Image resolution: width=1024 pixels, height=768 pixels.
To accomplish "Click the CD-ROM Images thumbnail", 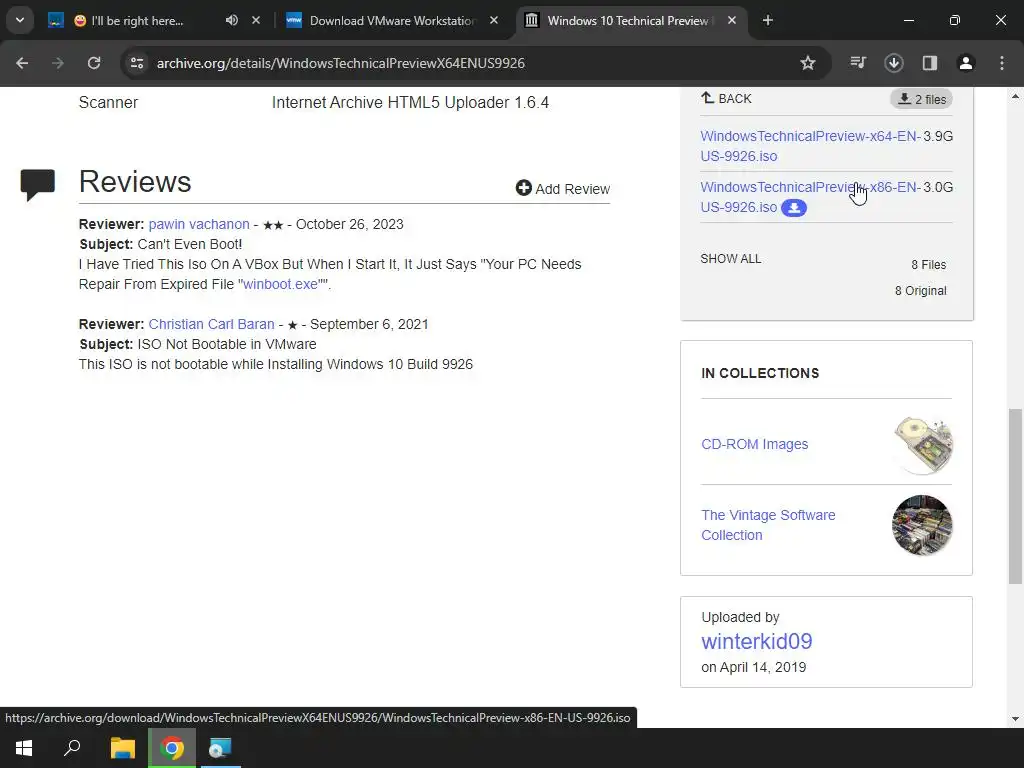I will click(x=923, y=445).
